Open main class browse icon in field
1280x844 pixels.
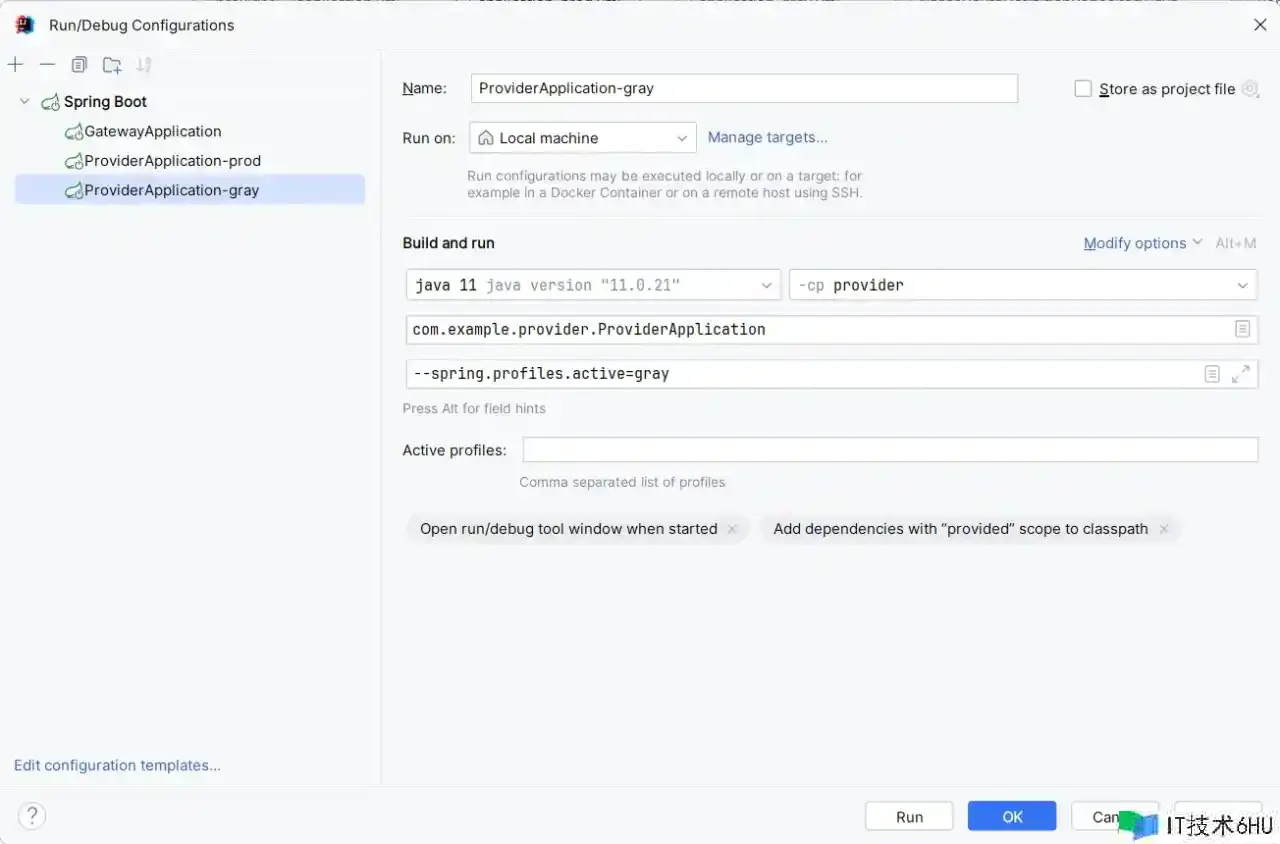click(1242, 329)
